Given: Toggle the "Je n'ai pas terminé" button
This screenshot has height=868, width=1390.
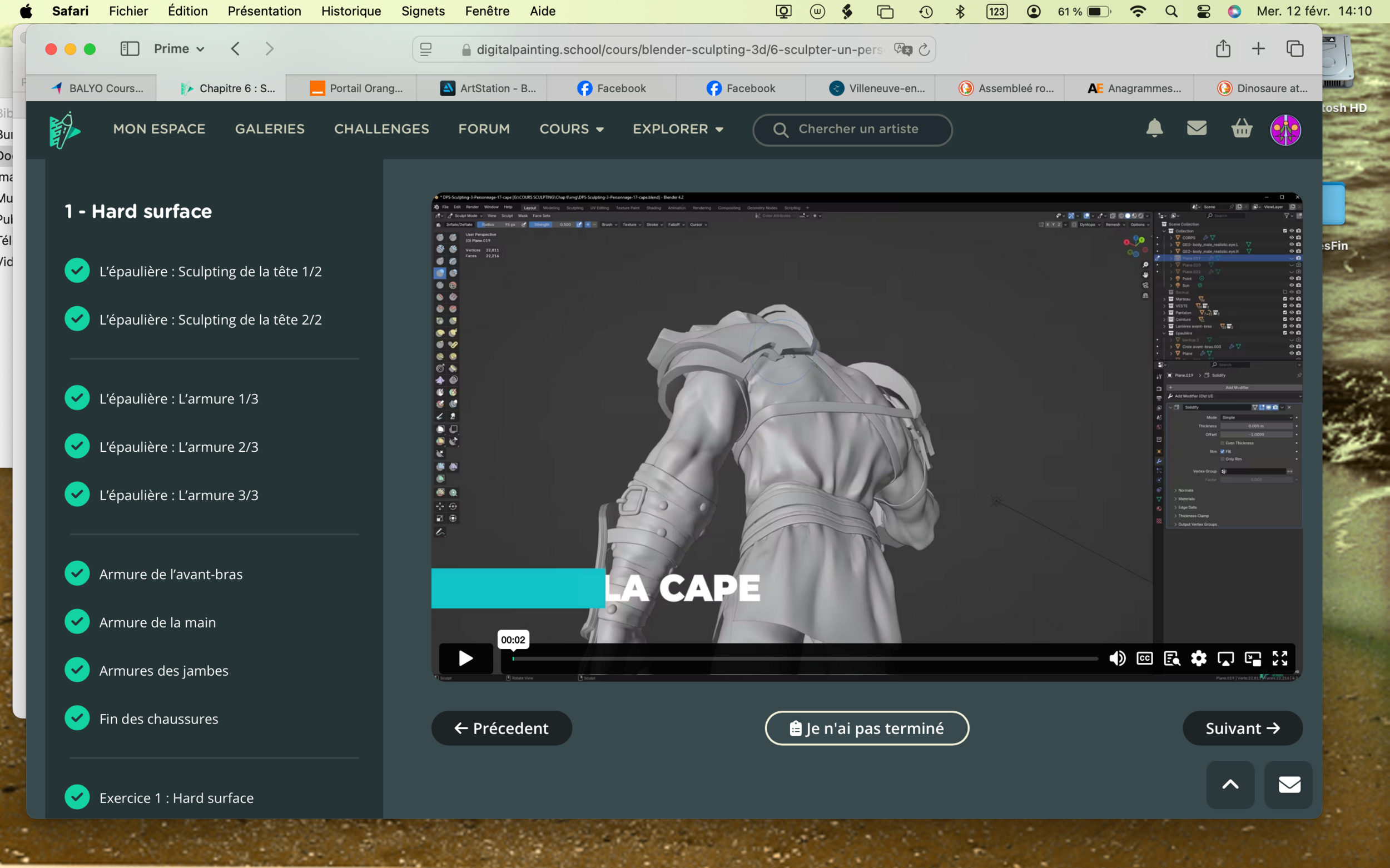Looking at the screenshot, I should 867,728.
